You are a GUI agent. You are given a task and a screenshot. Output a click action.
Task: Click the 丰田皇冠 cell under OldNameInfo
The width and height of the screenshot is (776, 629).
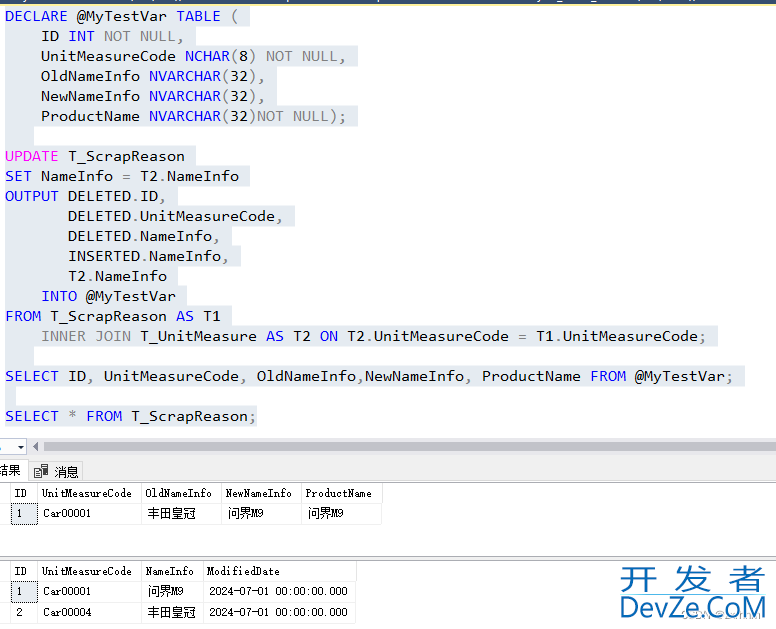point(181,514)
